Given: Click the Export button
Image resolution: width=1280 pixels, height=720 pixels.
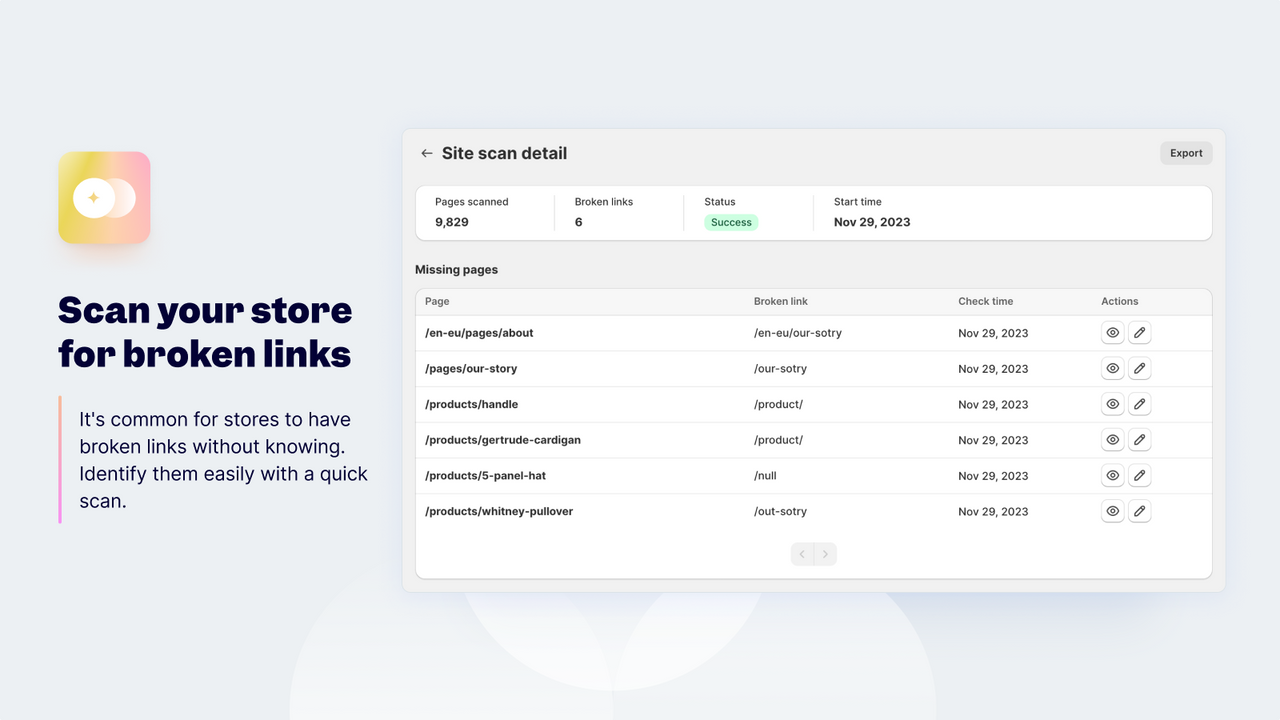Looking at the screenshot, I should (x=1186, y=152).
